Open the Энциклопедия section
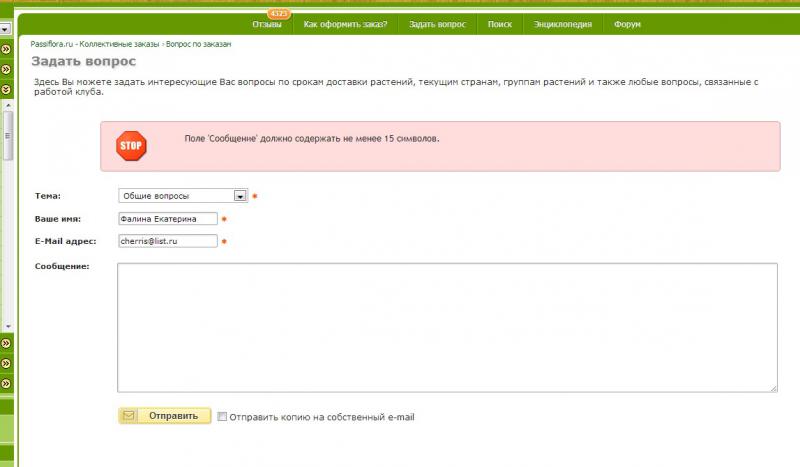This screenshot has width=800, height=467. point(562,24)
